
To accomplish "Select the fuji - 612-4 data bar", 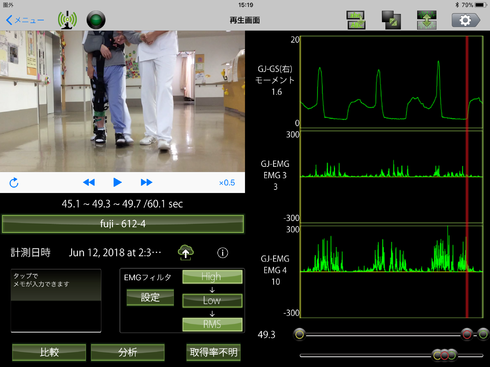I will coord(123,224).
